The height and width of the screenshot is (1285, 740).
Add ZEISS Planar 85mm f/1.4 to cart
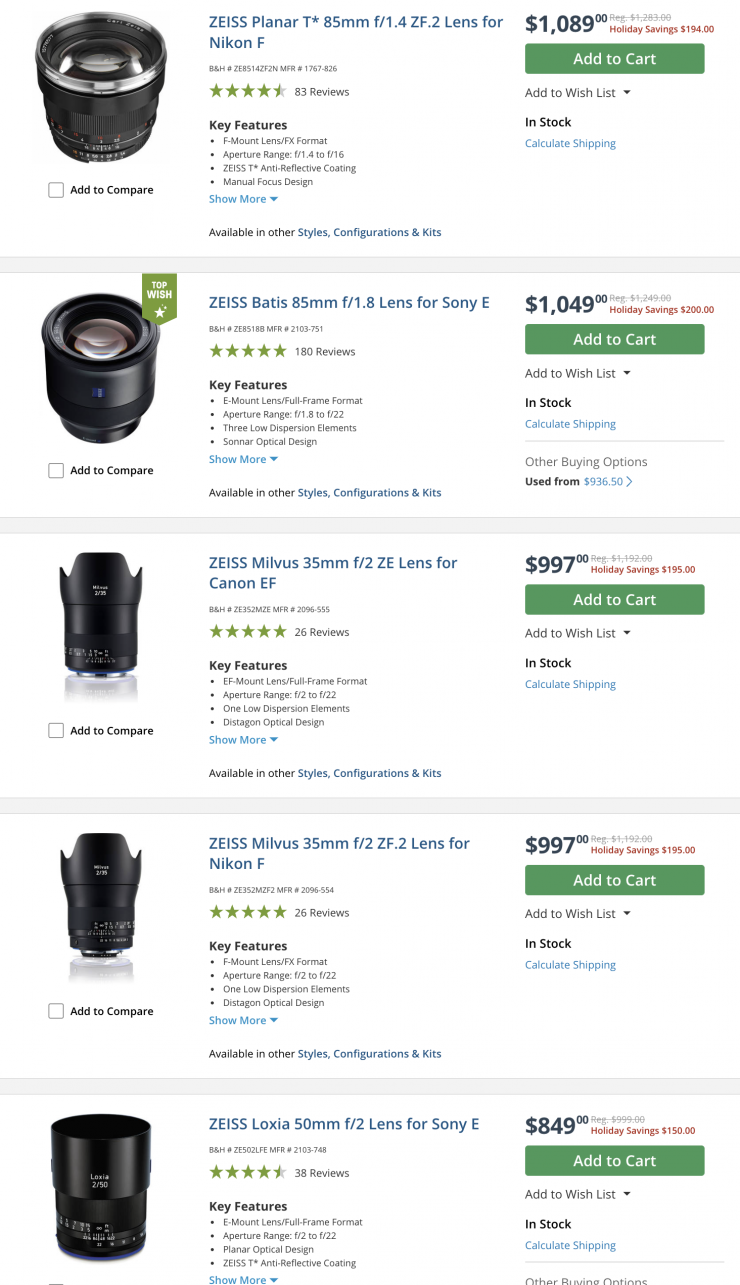click(614, 59)
